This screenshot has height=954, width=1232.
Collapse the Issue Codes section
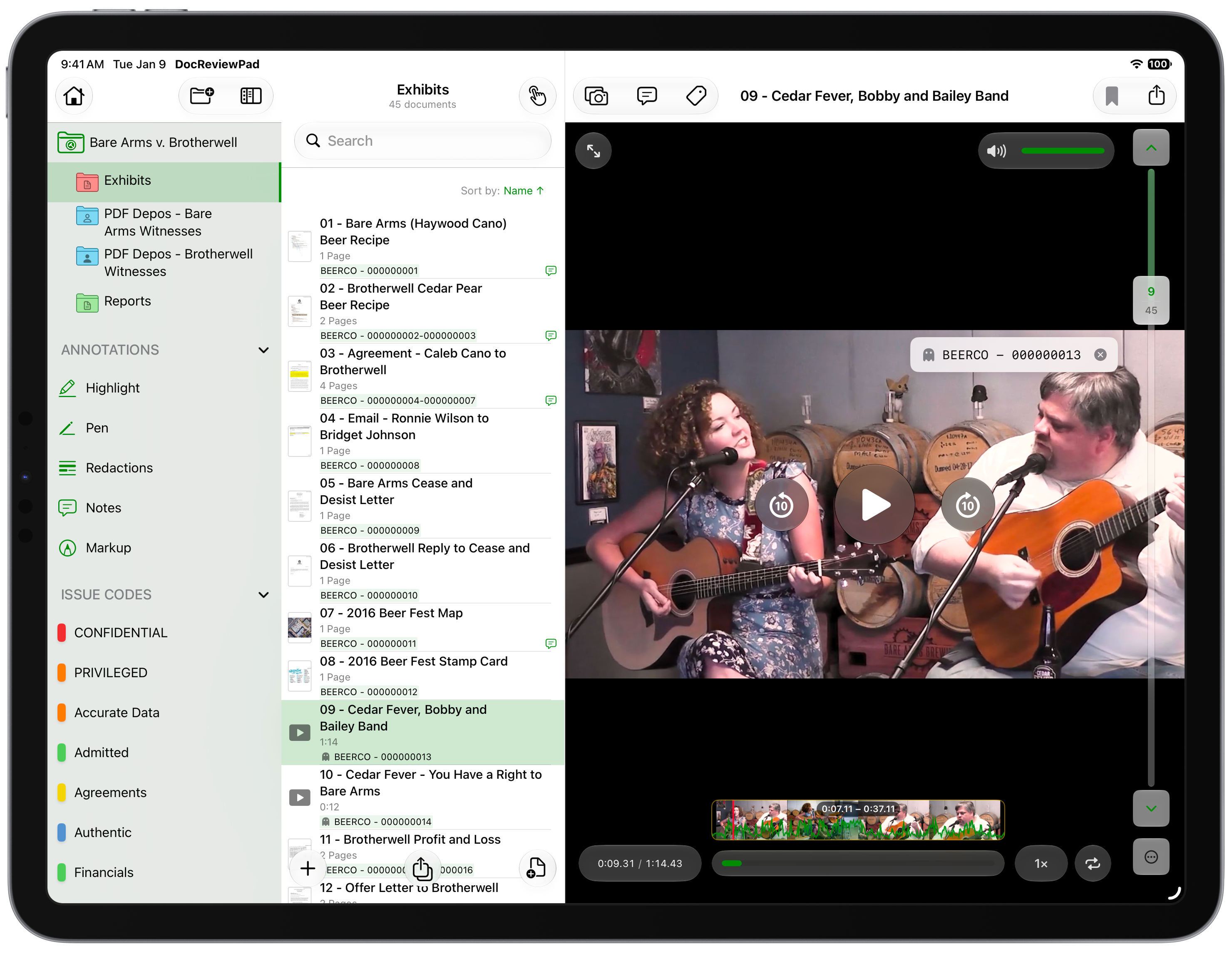coord(263,595)
